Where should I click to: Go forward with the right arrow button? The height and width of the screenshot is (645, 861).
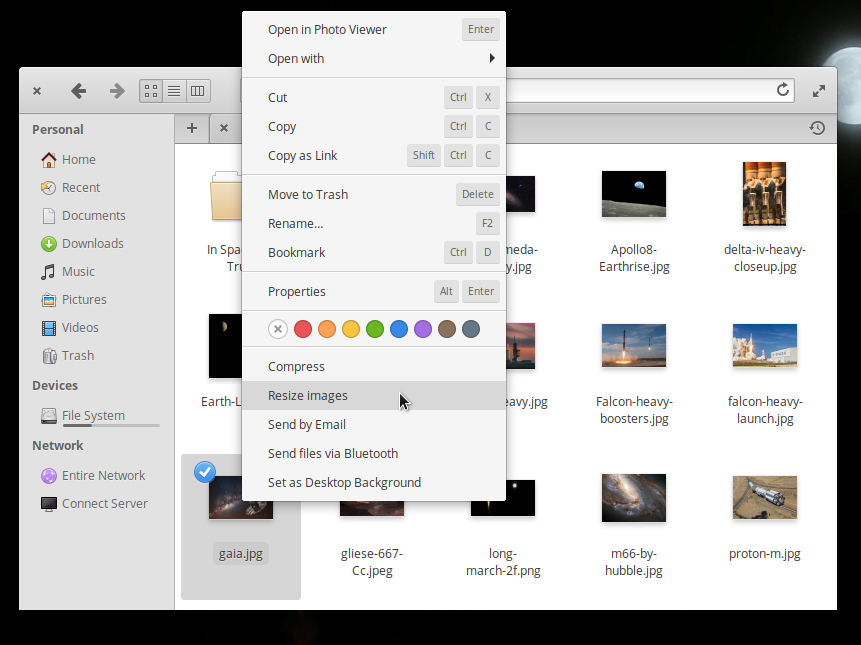point(116,91)
